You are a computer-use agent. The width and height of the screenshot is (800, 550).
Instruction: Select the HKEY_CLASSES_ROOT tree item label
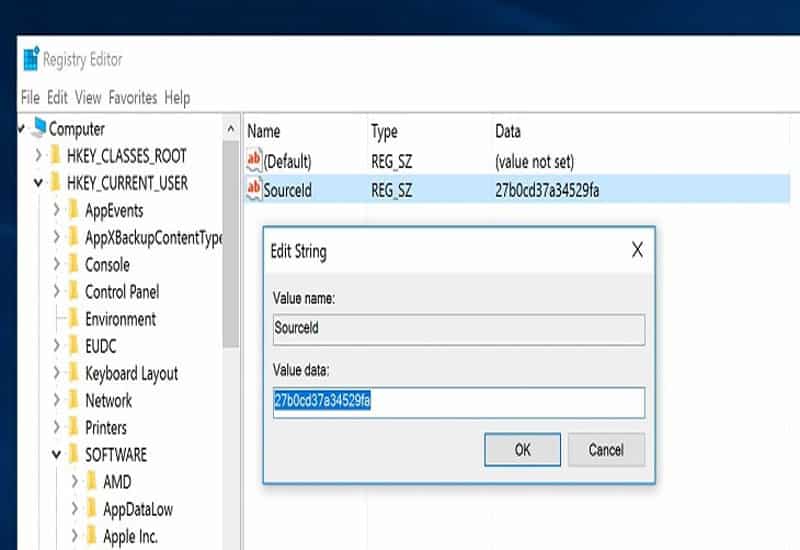[x=127, y=156]
